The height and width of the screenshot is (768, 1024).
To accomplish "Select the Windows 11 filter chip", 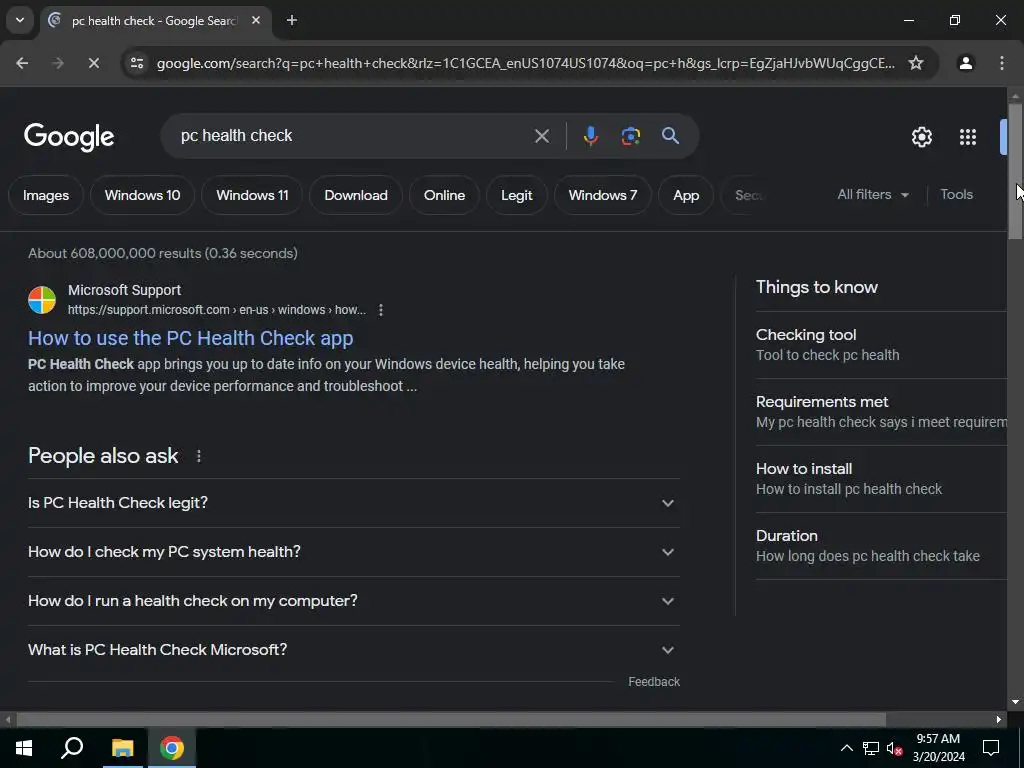I will pyautogui.click(x=252, y=195).
